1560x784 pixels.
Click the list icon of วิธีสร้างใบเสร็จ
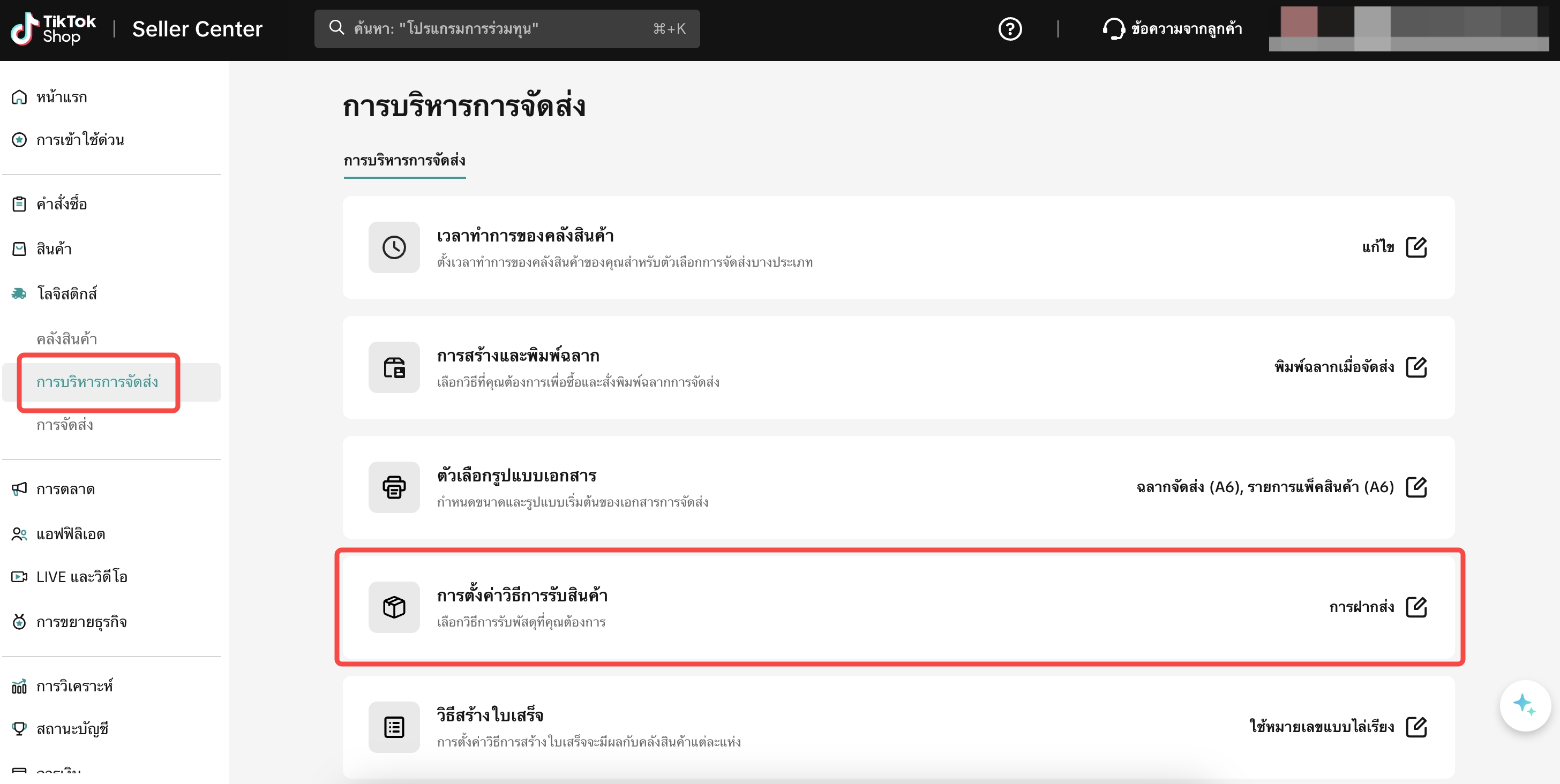394,727
